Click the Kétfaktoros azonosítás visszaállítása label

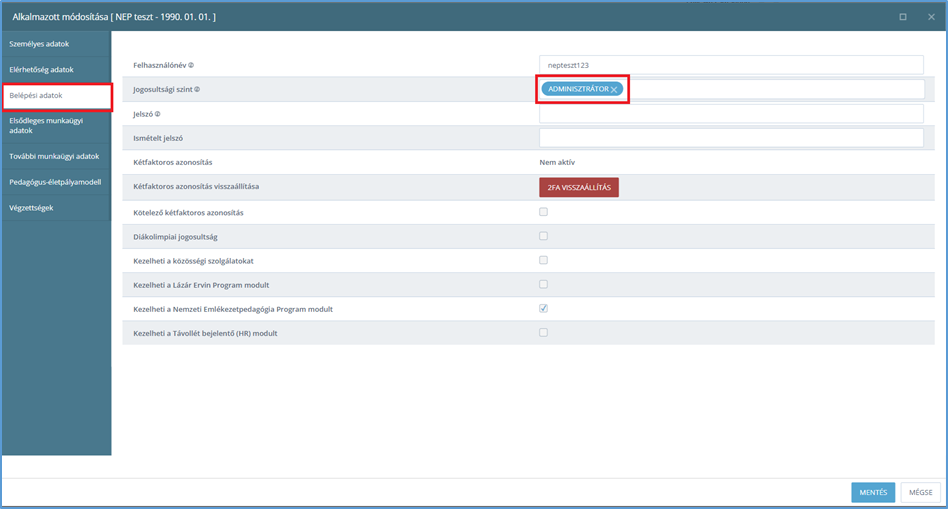(196, 187)
